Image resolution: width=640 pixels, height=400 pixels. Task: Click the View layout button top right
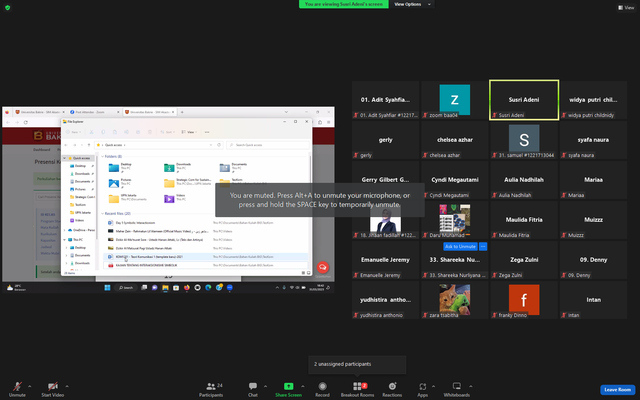click(626, 7)
